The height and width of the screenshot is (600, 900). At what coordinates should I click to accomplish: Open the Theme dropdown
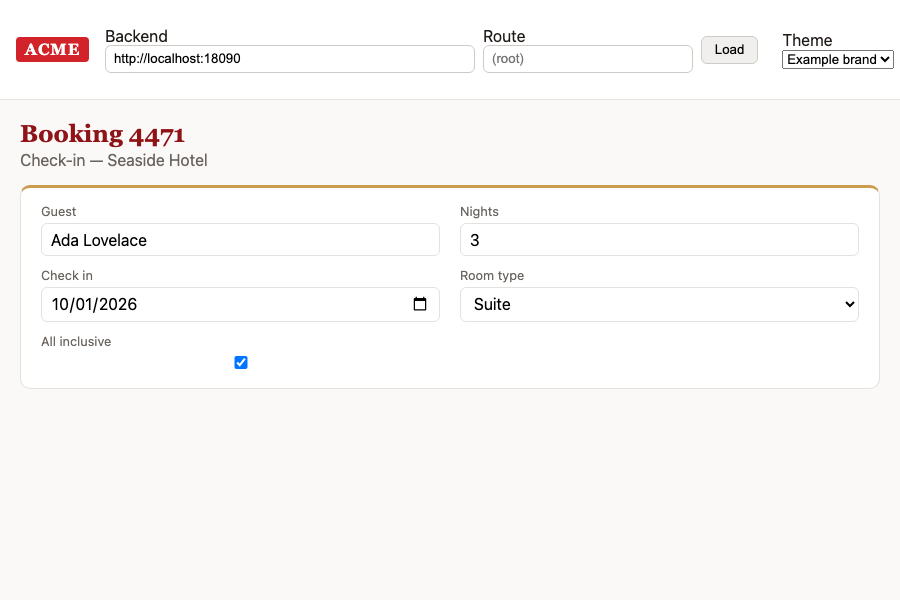837,59
